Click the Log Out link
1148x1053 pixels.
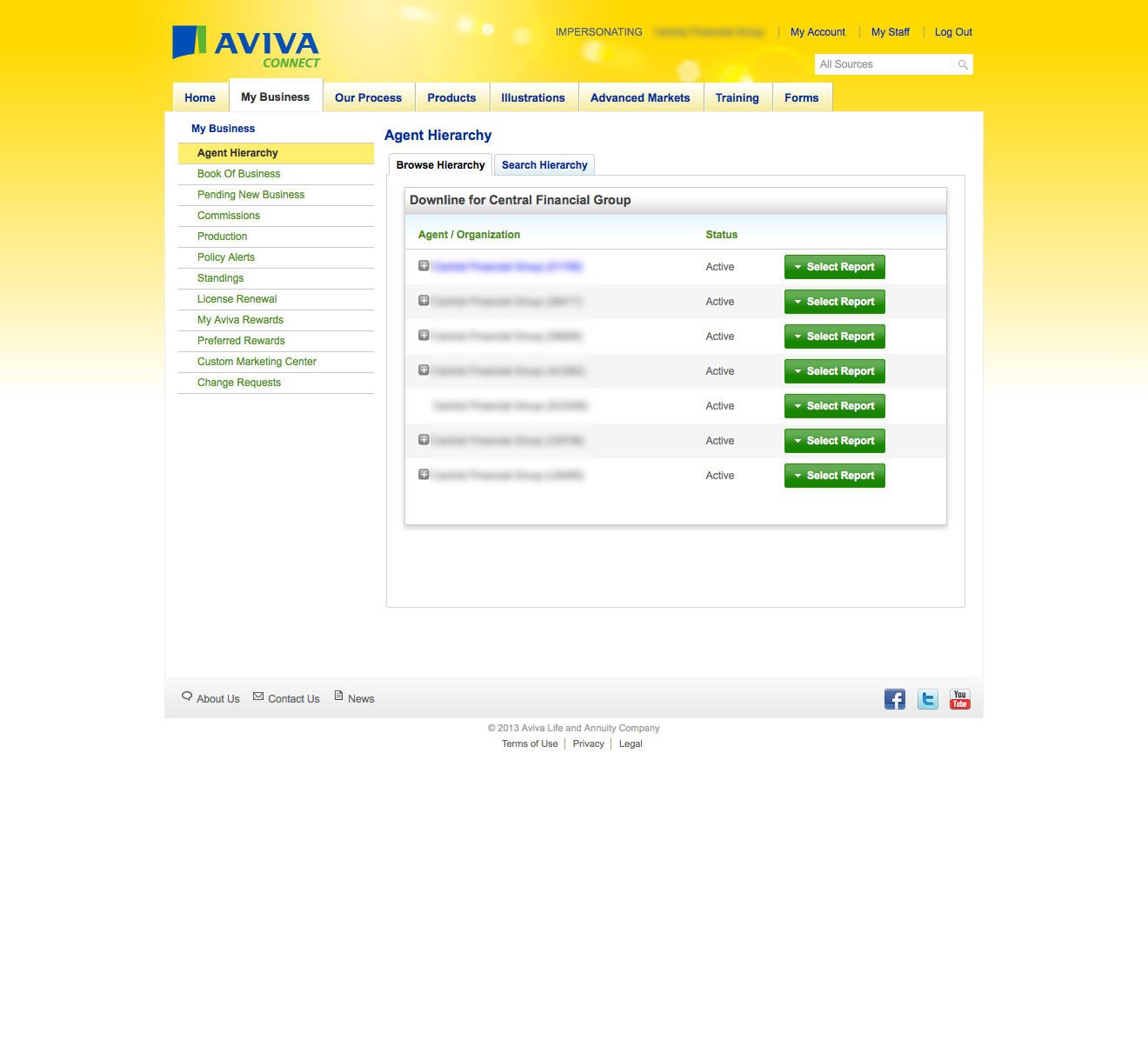tap(953, 32)
